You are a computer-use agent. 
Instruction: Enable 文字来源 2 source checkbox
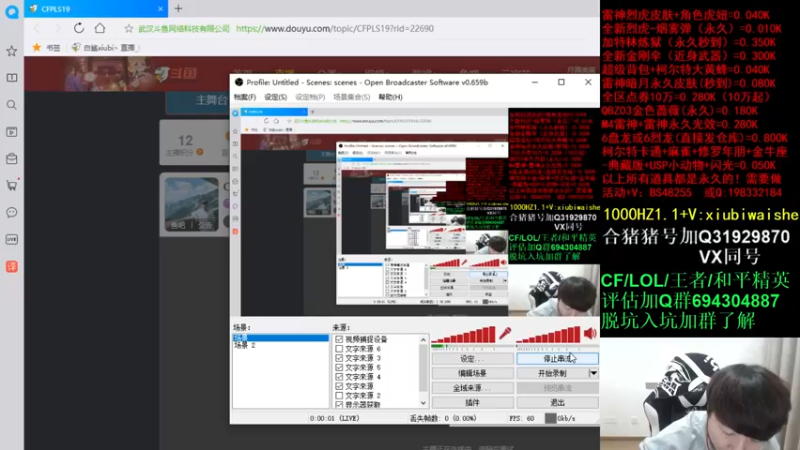339,395
